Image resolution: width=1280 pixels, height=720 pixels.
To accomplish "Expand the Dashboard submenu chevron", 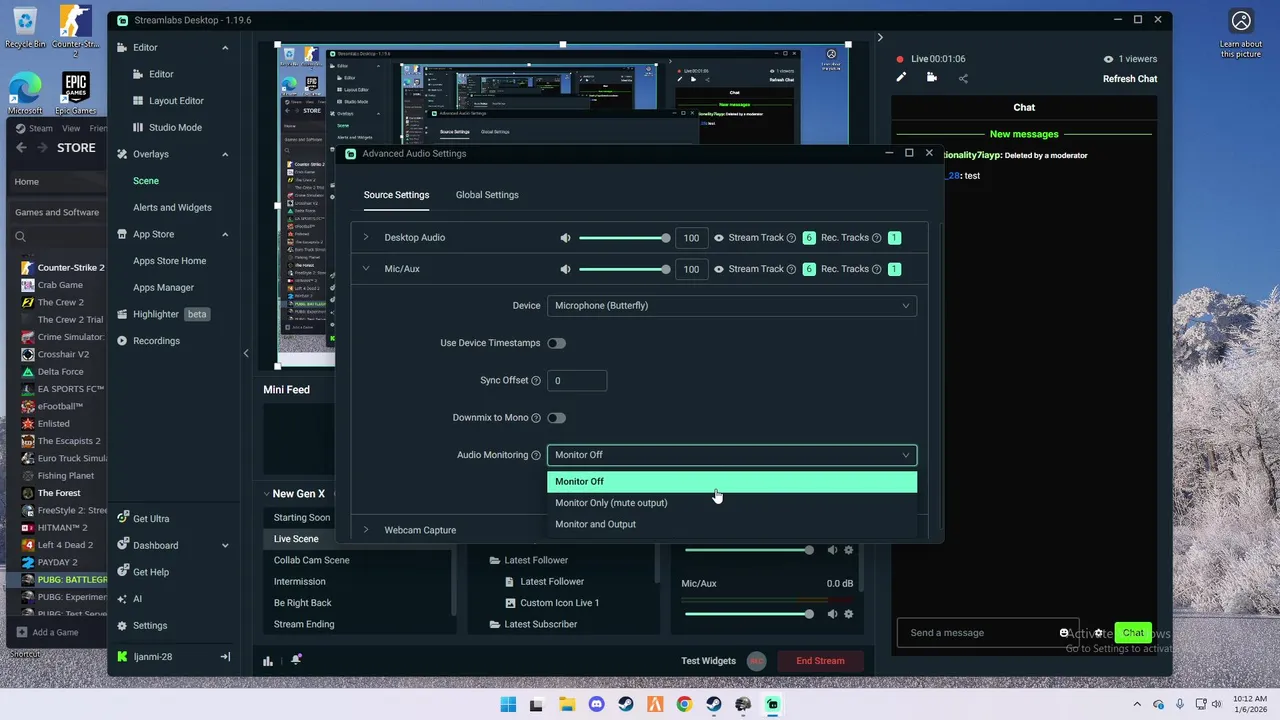I will point(225,546).
